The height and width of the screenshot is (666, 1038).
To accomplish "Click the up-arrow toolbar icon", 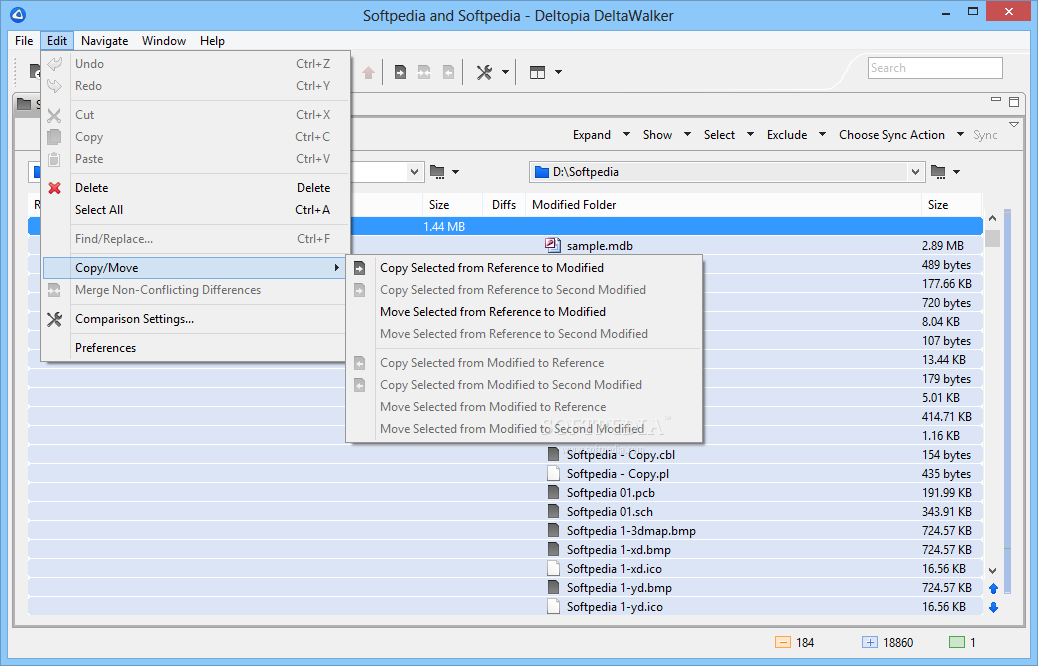I will 369,72.
